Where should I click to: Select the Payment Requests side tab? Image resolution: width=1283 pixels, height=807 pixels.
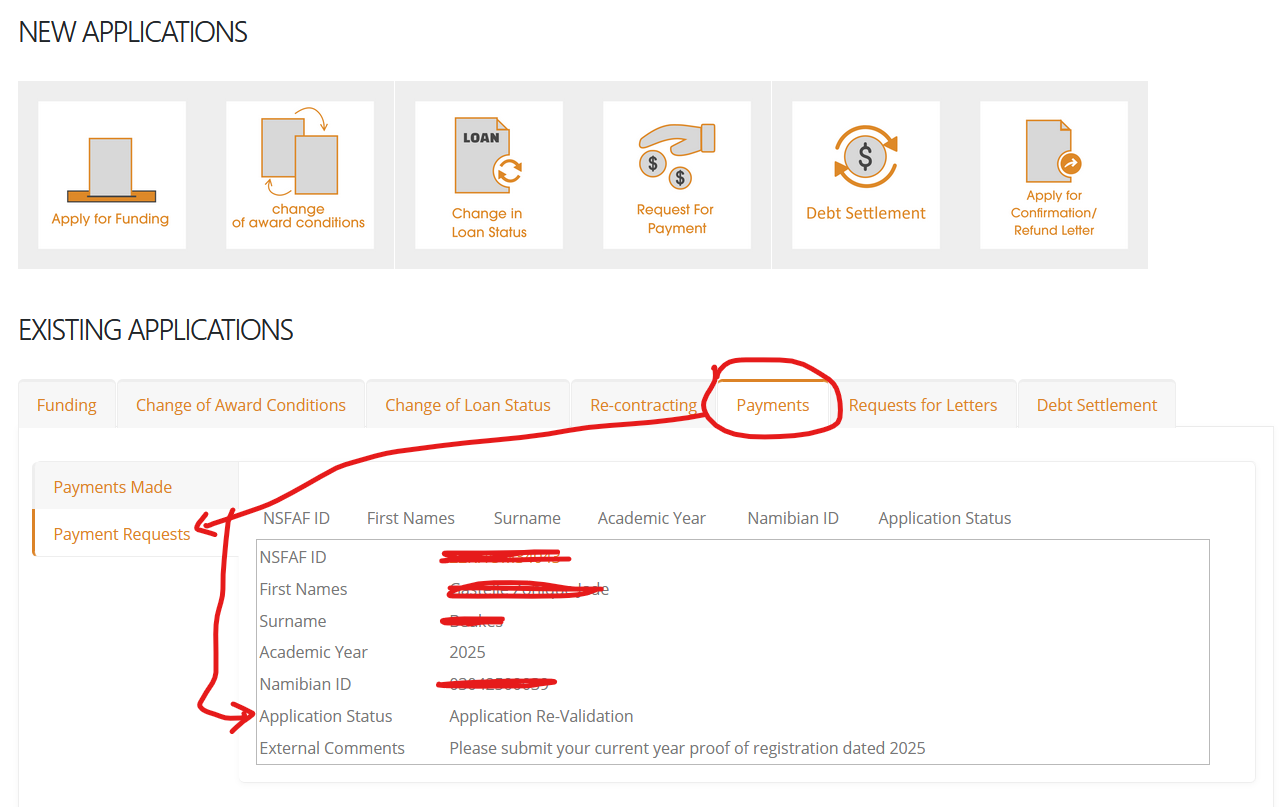tap(122, 534)
